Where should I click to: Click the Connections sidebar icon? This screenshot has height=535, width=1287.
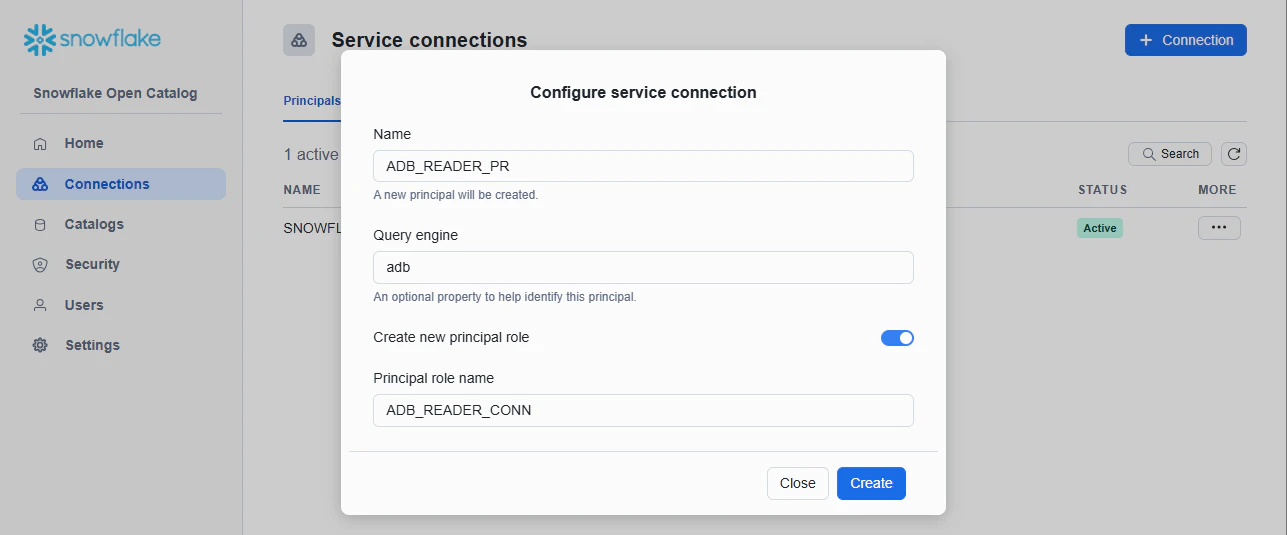coord(40,184)
